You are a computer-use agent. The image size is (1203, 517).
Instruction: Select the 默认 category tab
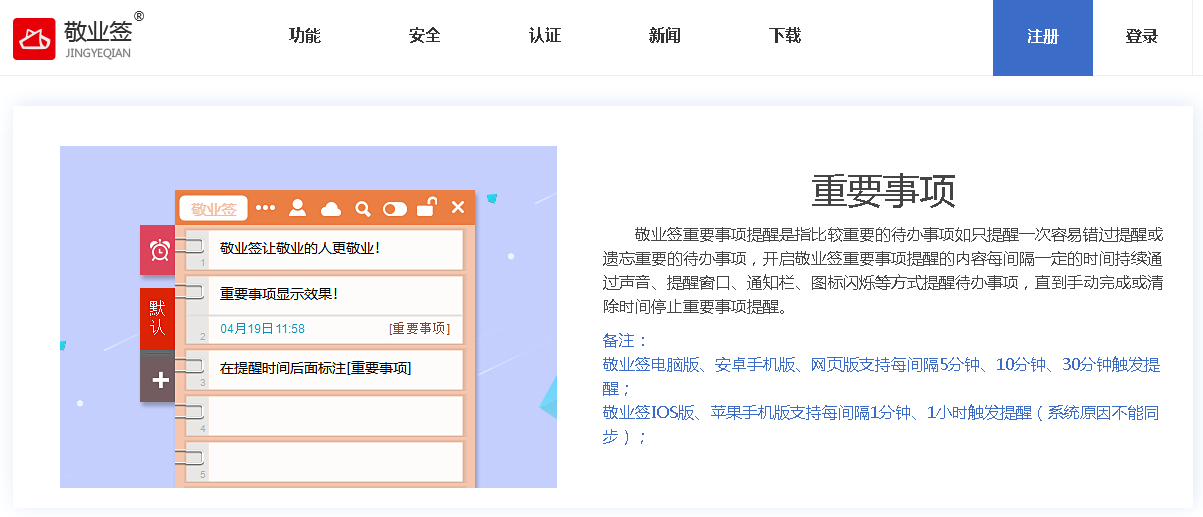[x=158, y=317]
